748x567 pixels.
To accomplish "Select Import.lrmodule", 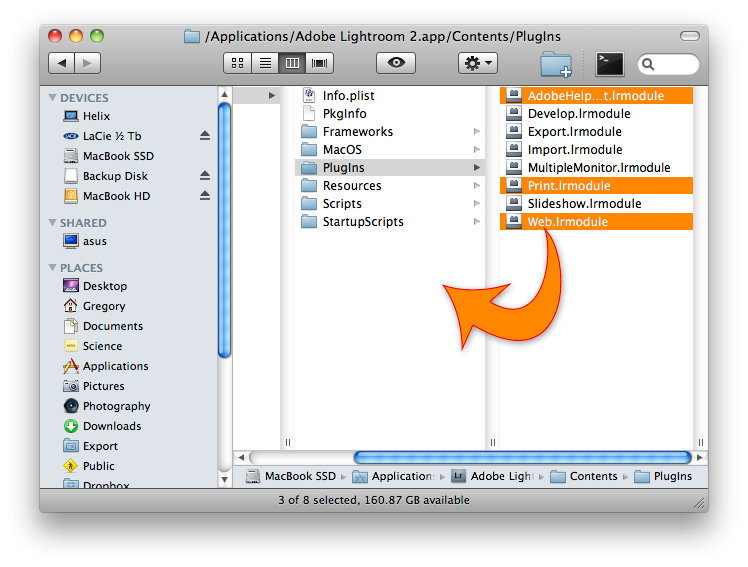I will pyautogui.click(x=596, y=150).
